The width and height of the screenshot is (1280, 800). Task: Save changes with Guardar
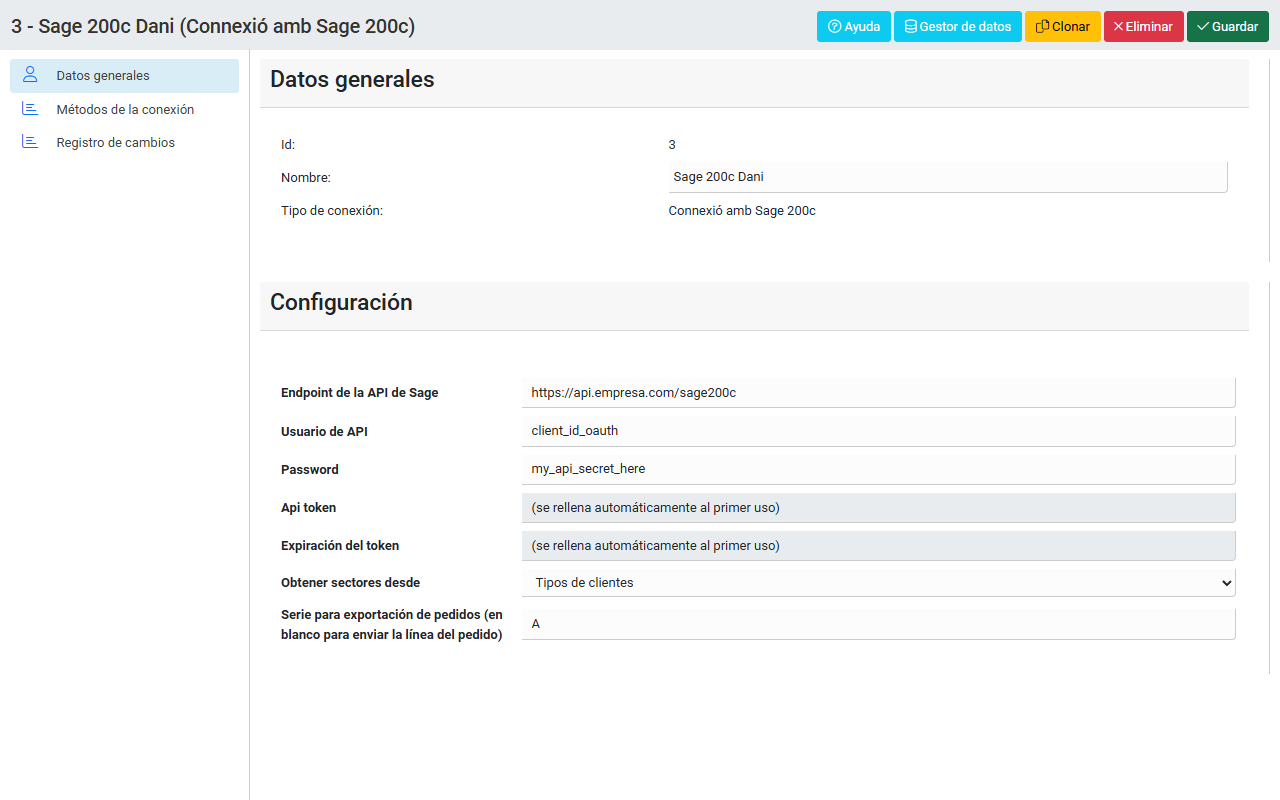point(1228,27)
